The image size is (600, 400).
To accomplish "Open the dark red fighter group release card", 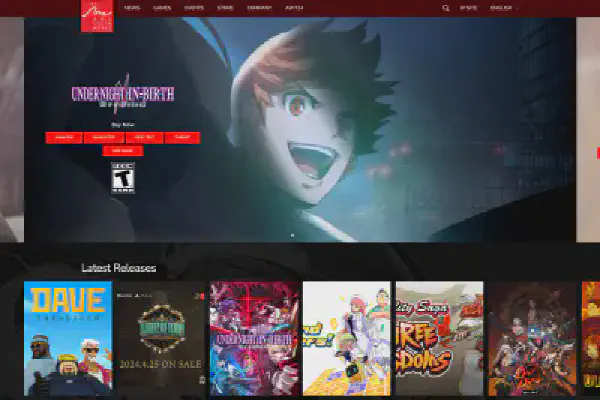I will [x=532, y=338].
